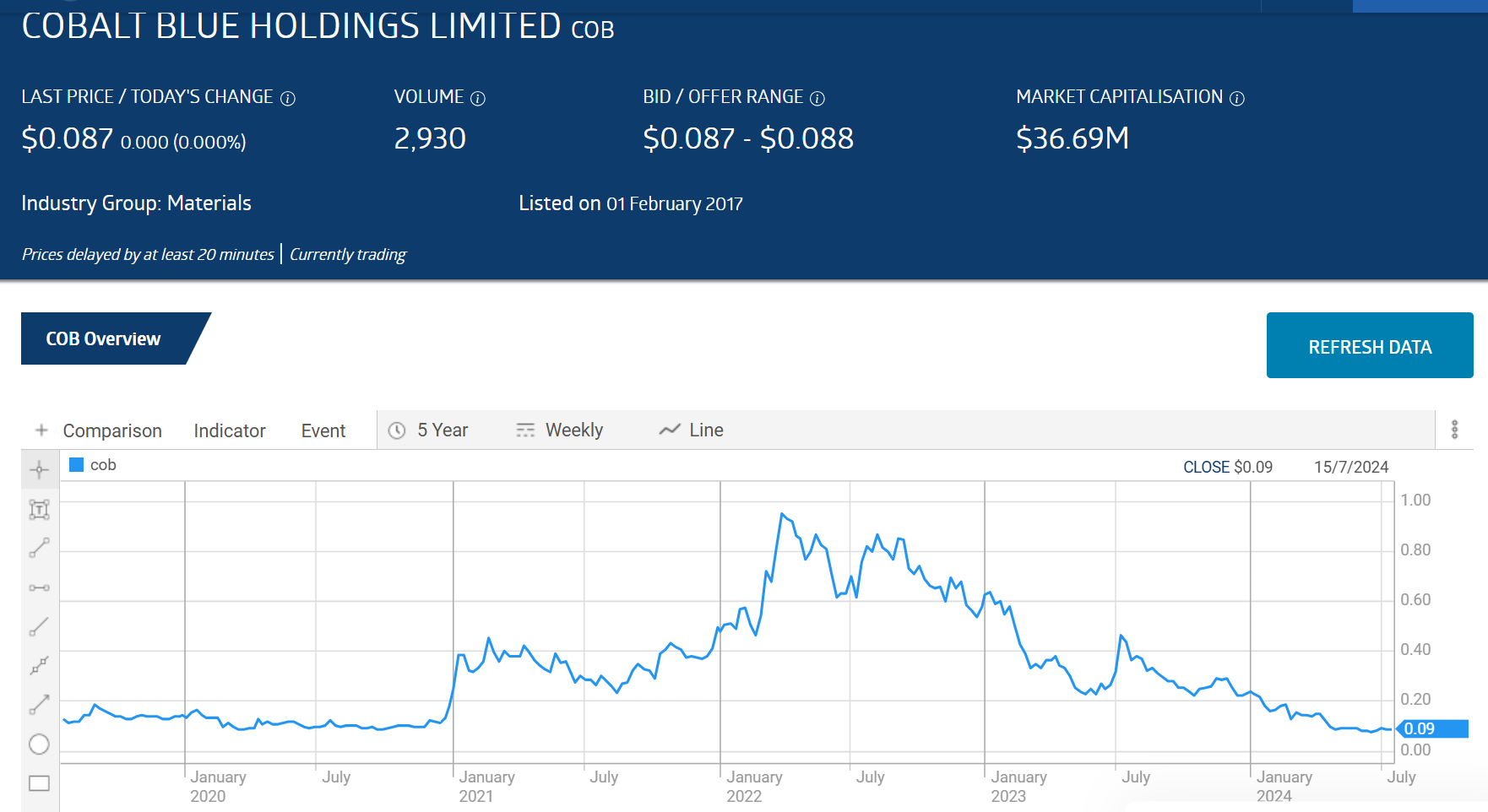This screenshot has width=1488, height=812.
Task: Click the 15/7/2024 date label
Action: point(1351,467)
